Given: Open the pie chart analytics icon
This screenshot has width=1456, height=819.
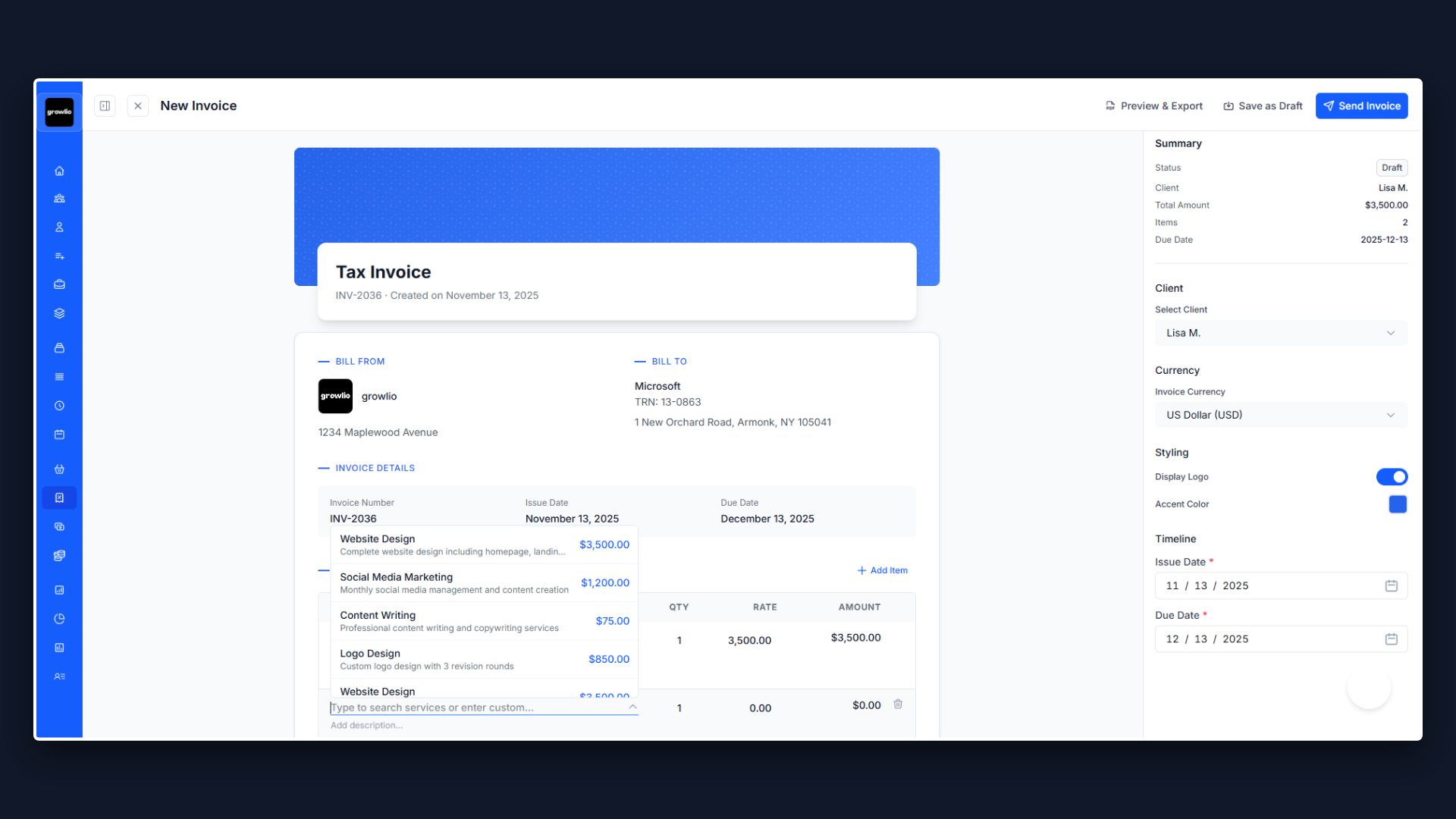Looking at the screenshot, I should pos(59,618).
